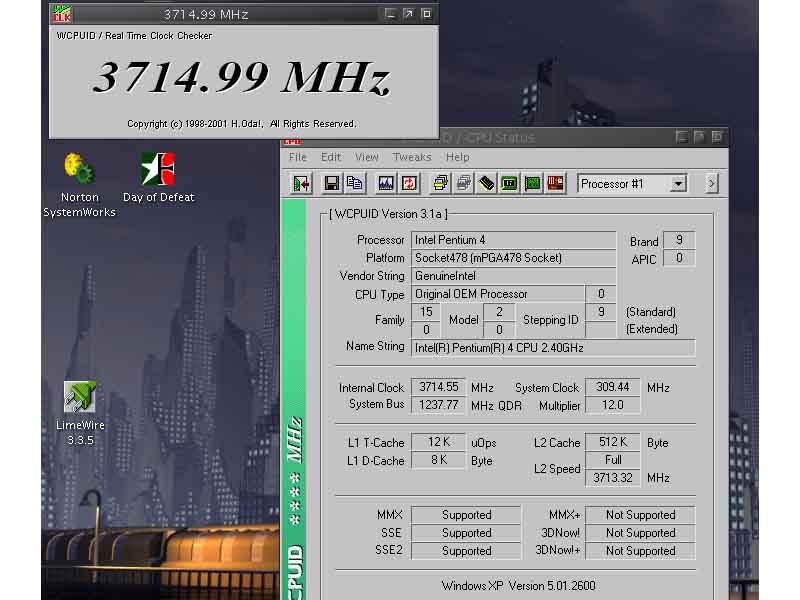Click the exit door icon in toolbar

coord(301,183)
